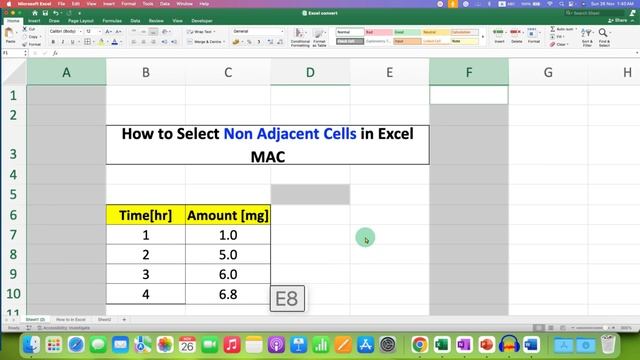
Task: Switch to Page Layout view in status bar
Action: point(551,328)
